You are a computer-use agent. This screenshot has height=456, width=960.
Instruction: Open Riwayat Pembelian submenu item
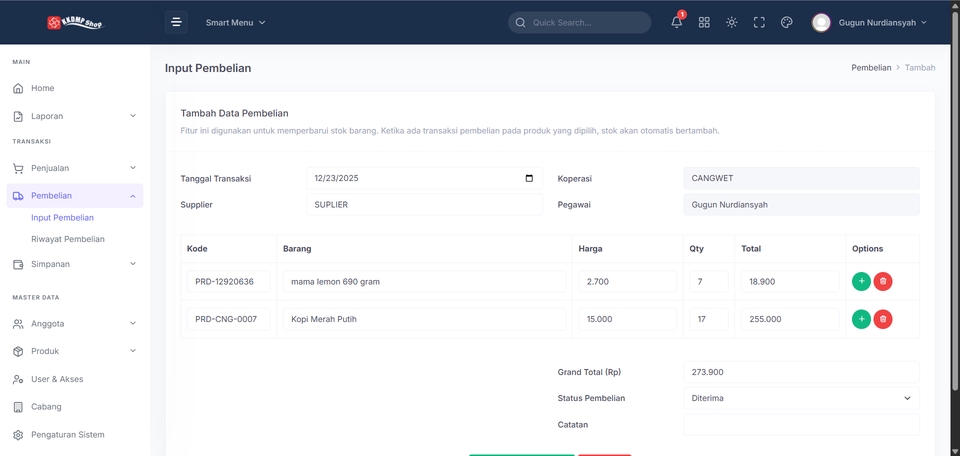click(x=68, y=239)
